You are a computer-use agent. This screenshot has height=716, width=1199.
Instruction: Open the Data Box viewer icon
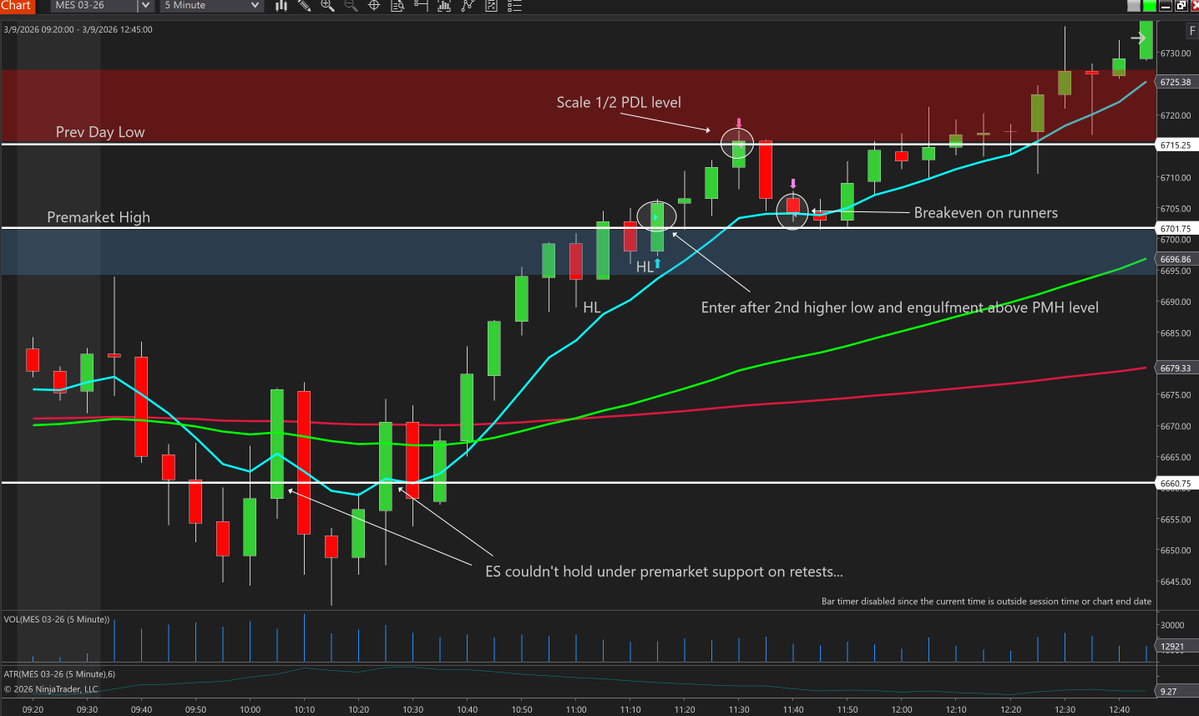click(x=398, y=6)
